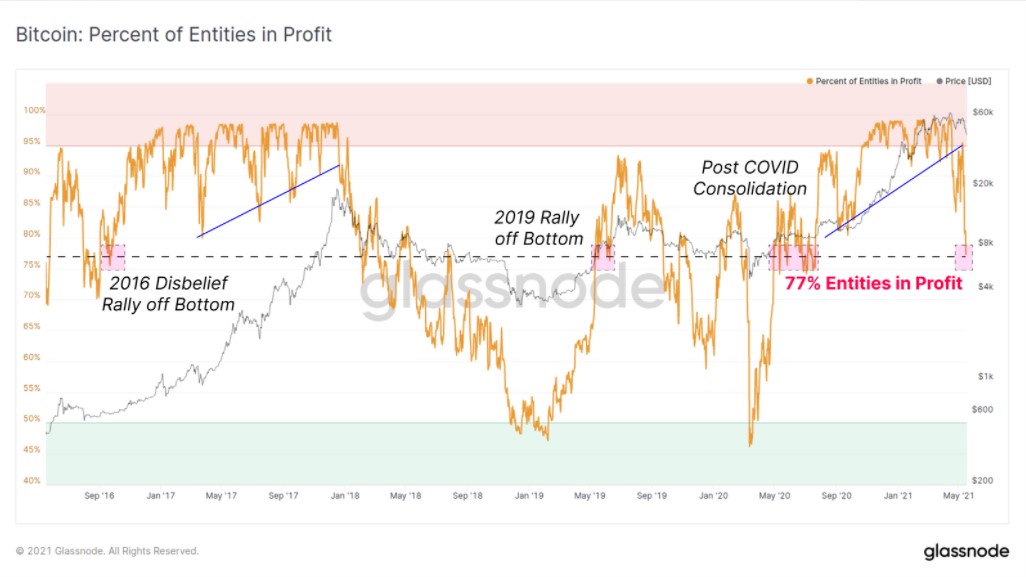The image size is (1026, 577).
Task: Click the '© 2021 Glassnode. All Rights Reserved.' text
Action: 107,551
